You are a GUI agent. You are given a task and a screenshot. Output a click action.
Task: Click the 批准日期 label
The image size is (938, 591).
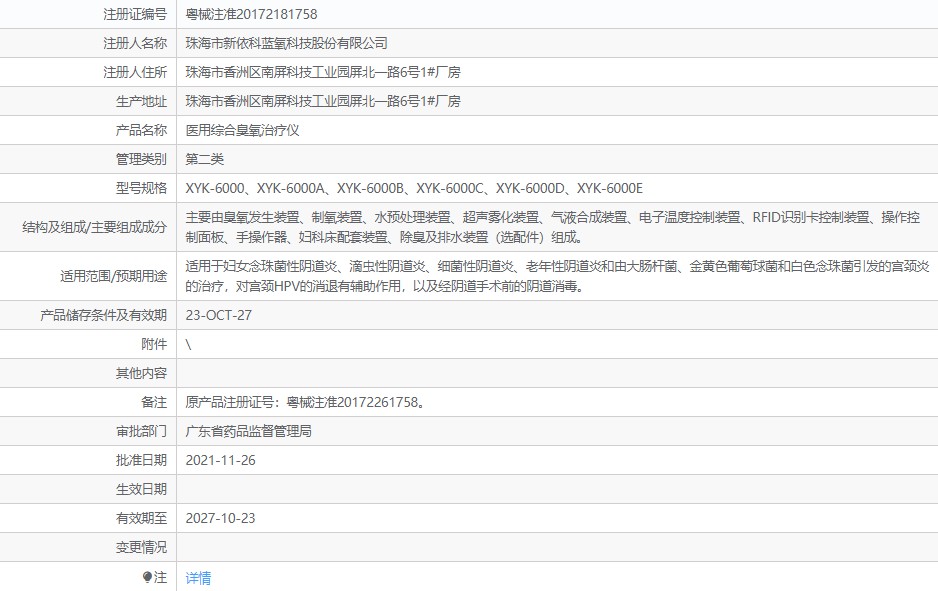[x=141, y=460]
